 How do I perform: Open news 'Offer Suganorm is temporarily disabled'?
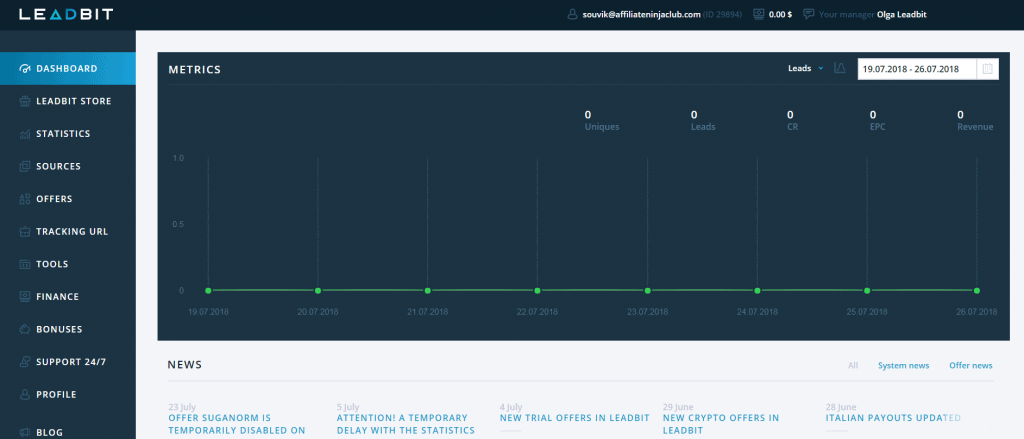click(238, 424)
